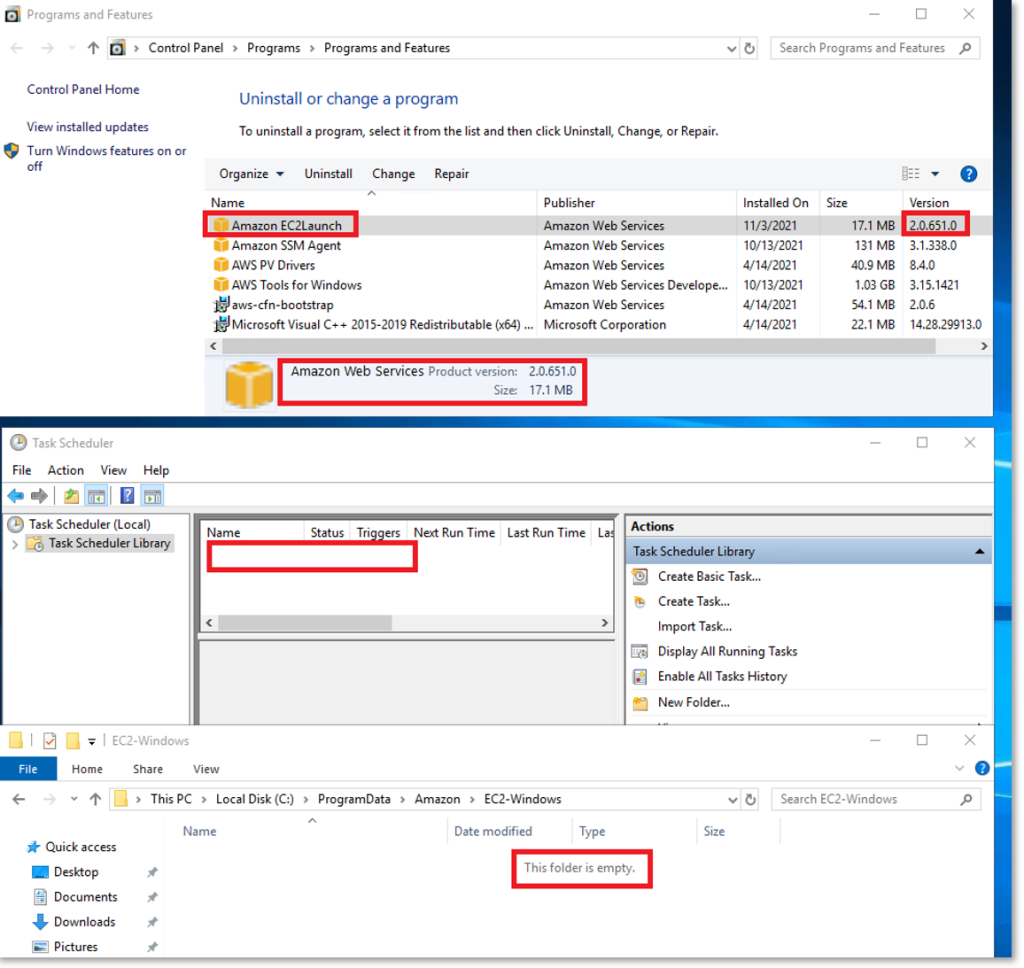Refresh the Programs and Features address bar

[x=750, y=48]
